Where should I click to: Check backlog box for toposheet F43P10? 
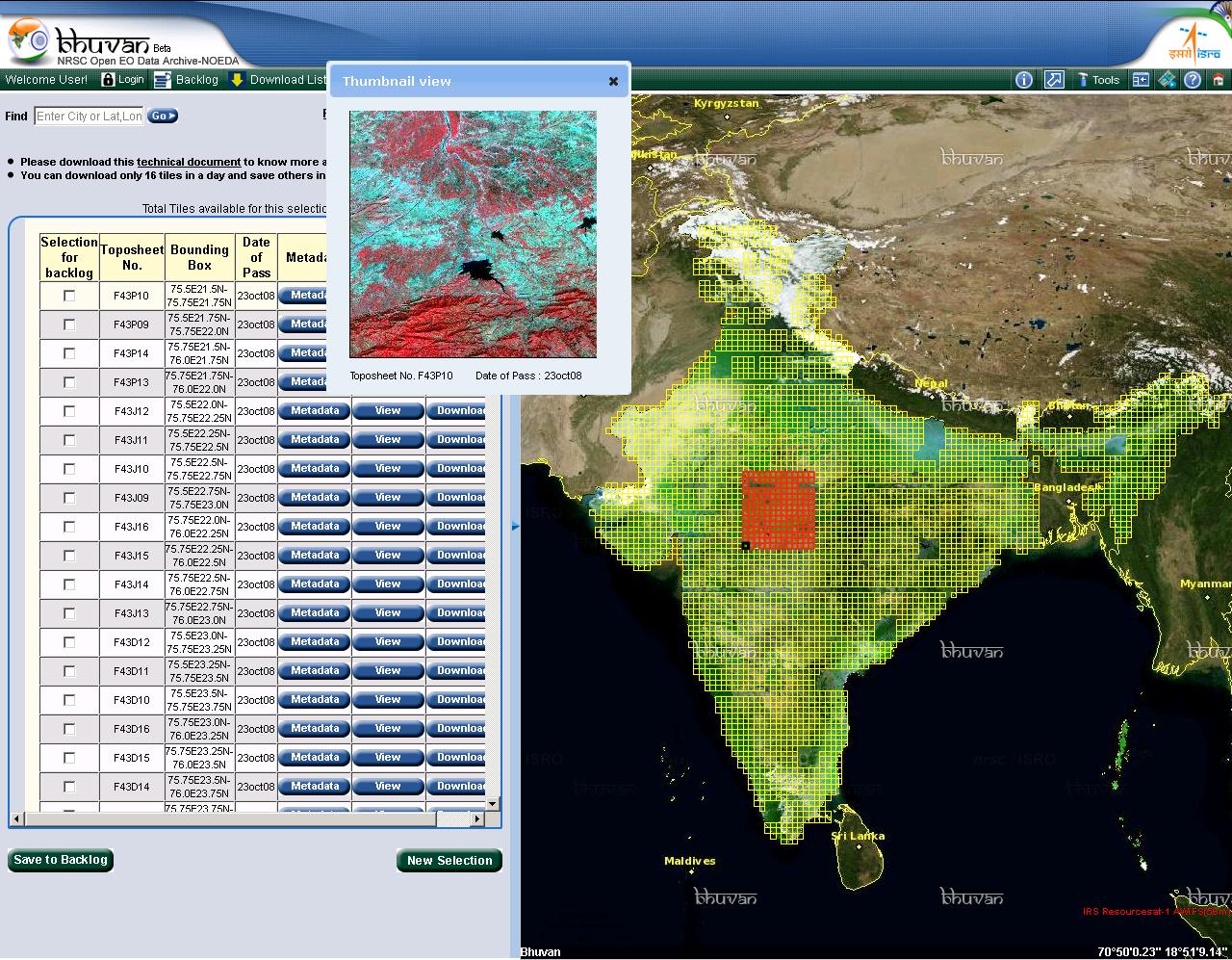click(69, 296)
